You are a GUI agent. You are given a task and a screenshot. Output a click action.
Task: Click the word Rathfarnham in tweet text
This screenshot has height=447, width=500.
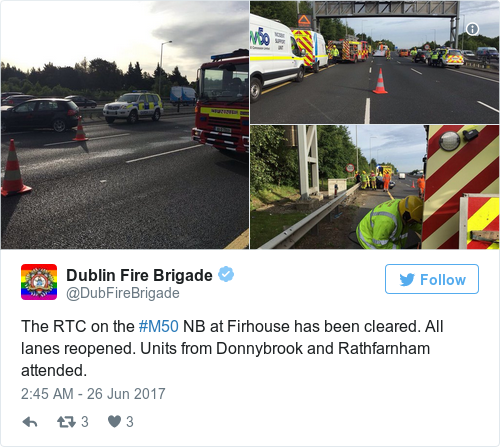click(384, 349)
